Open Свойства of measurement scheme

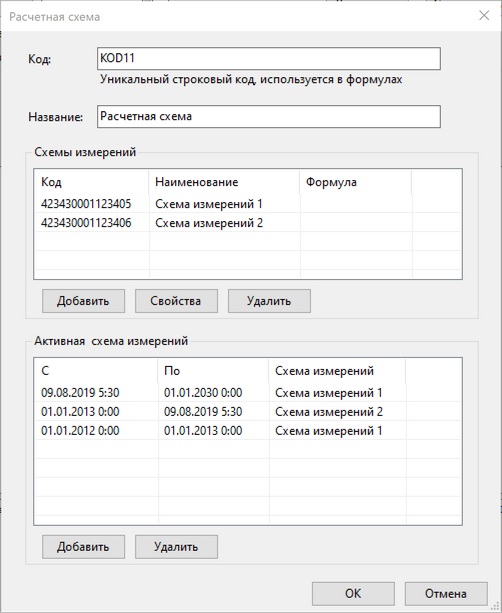tap(176, 301)
